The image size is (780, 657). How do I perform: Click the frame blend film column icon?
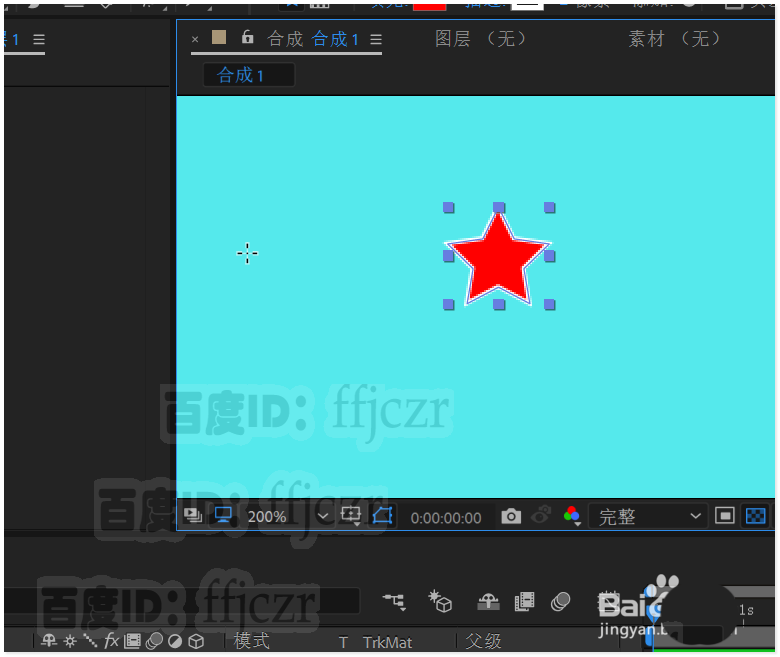(x=132, y=641)
